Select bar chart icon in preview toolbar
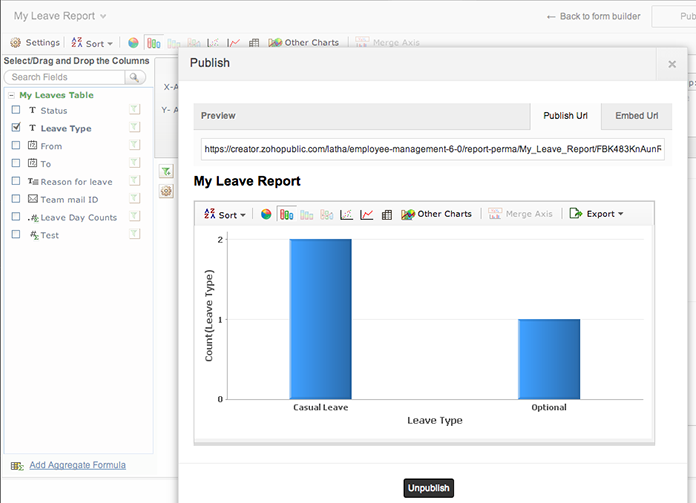The width and height of the screenshot is (696, 503). pos(287,214)
